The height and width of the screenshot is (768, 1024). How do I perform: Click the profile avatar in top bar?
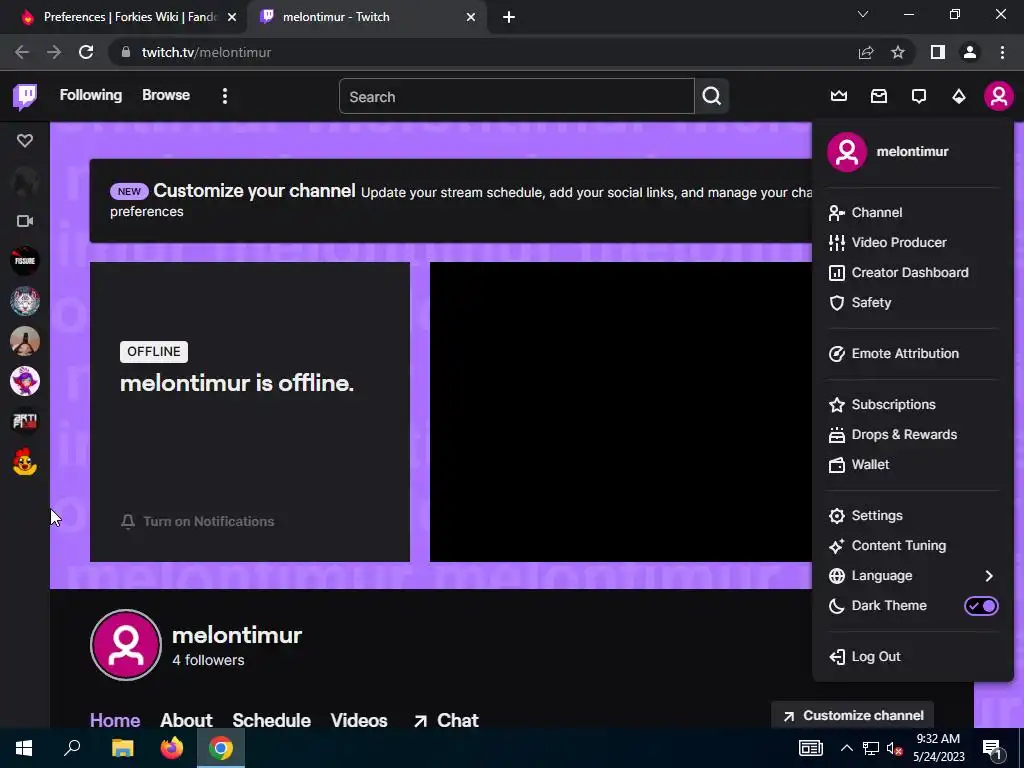998,96
